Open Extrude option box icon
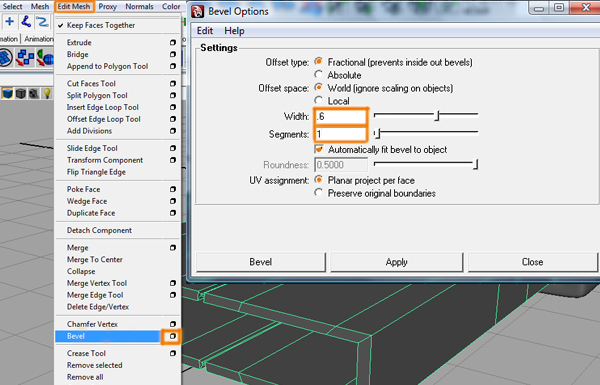Viewport: 600px width, 385px height. pyautogui.click(x=173, y=42)
